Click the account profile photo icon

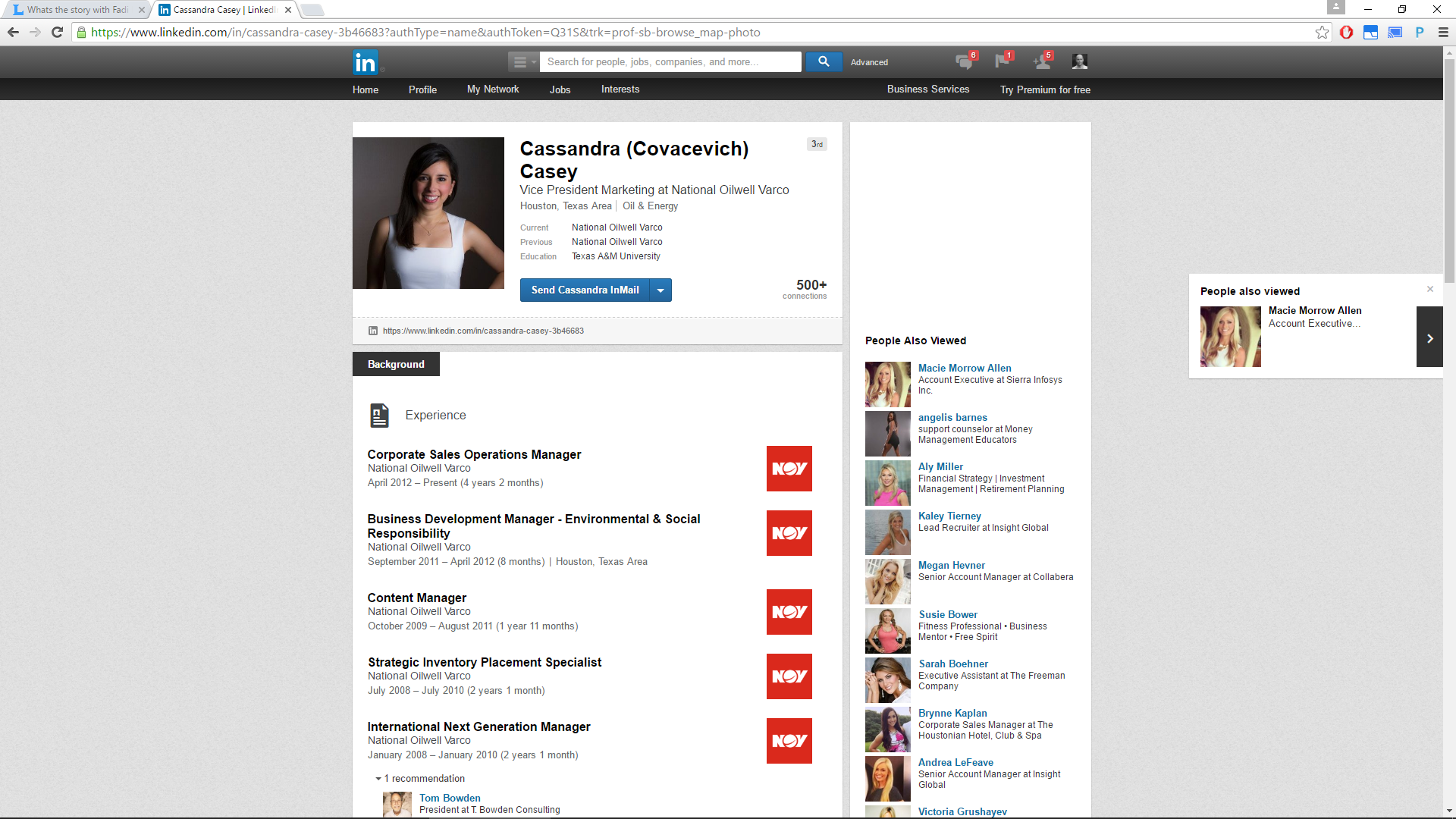1080,61
